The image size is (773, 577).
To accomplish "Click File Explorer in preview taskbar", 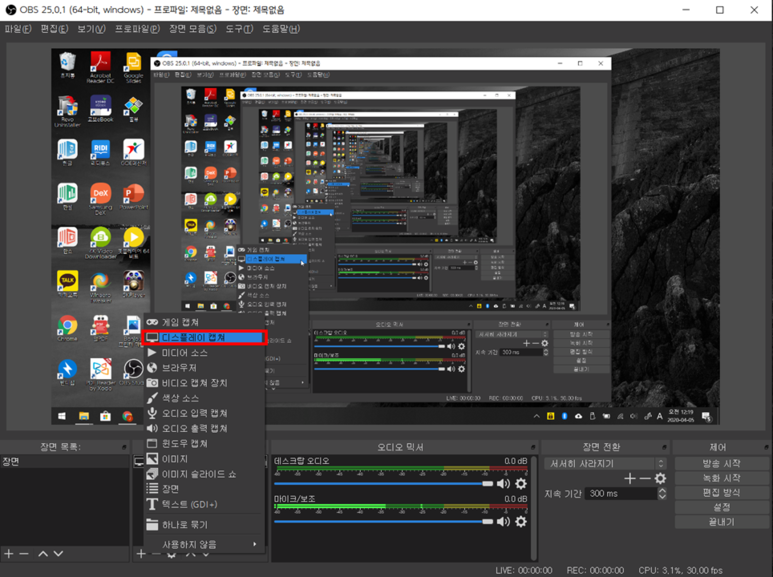I will point(84,416).
